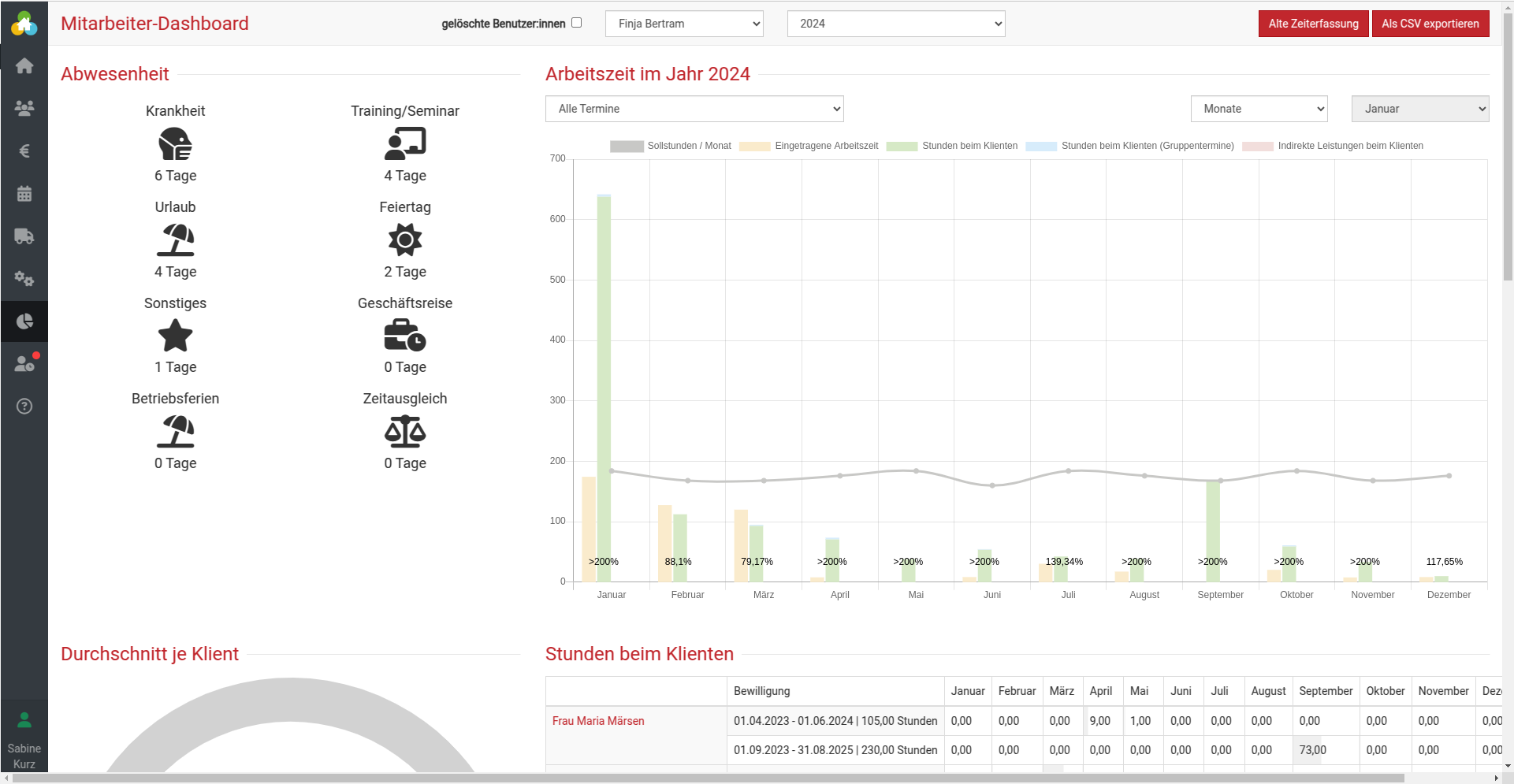Click the Alte Zeiterfassung button

click(x=1313, y=24)
